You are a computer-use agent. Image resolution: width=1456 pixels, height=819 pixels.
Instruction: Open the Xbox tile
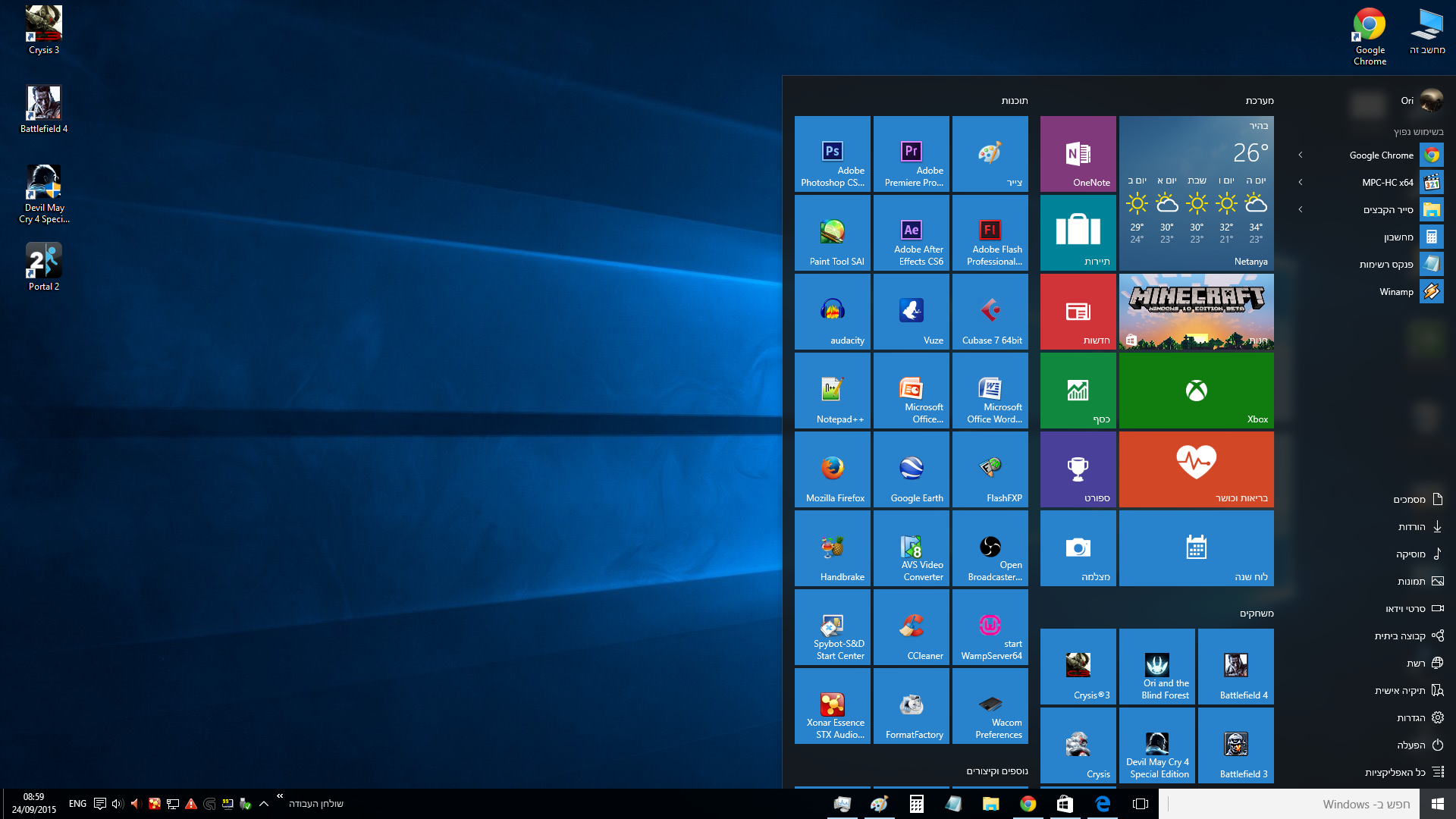pos(1197,391)
